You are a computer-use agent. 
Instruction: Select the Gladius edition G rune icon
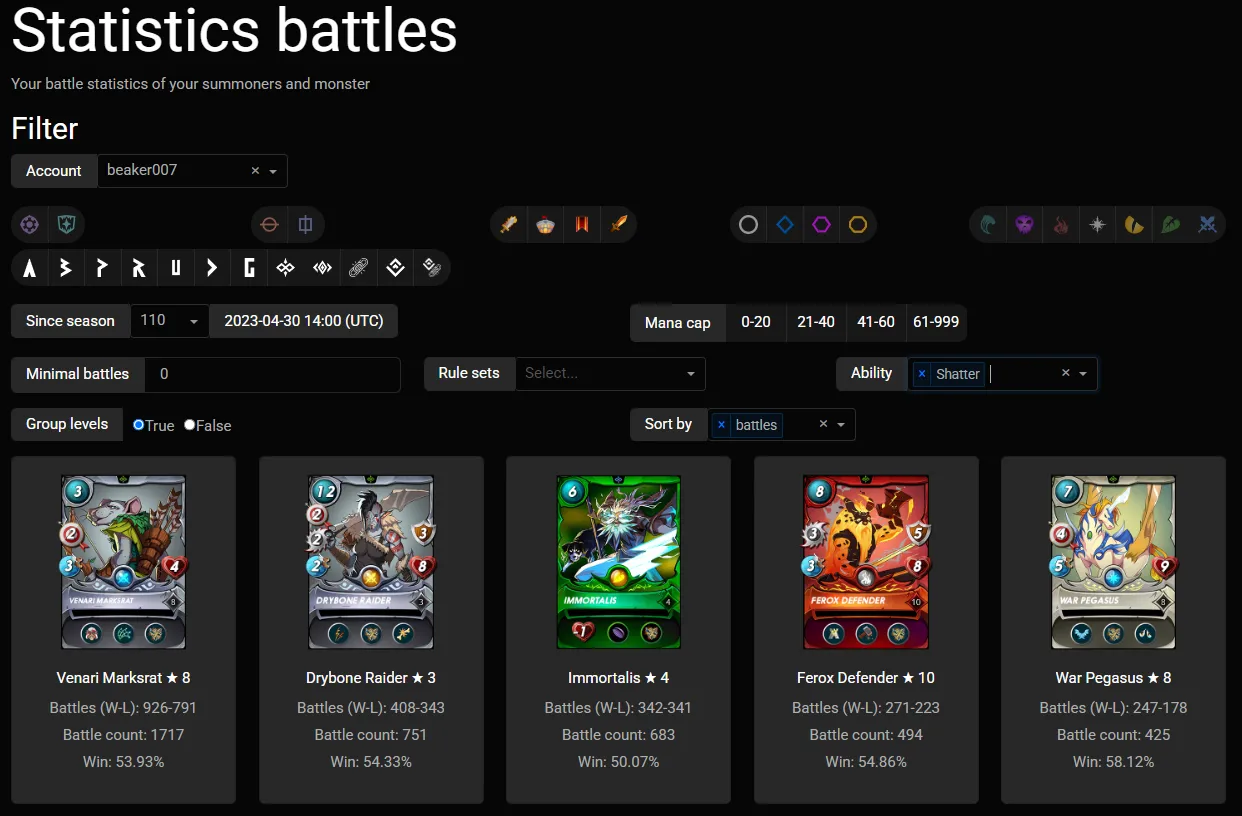click(249, 268)
